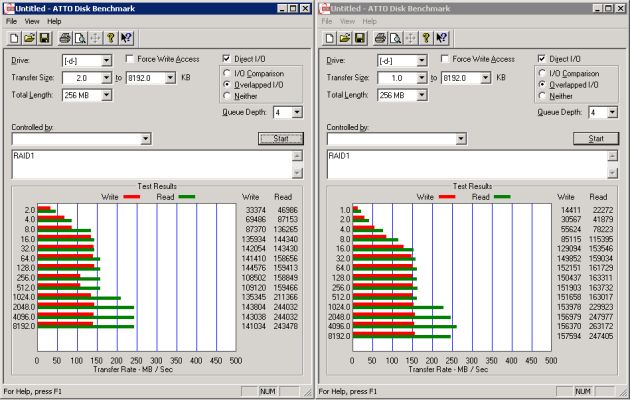
Task: Select Neither radio in right window
Action: [542, 96]
